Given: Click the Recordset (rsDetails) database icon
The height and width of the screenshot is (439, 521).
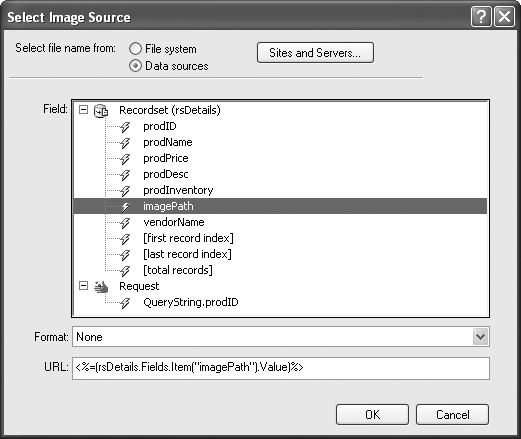Looking at the screenshot, I should click(x=101, y=111).
